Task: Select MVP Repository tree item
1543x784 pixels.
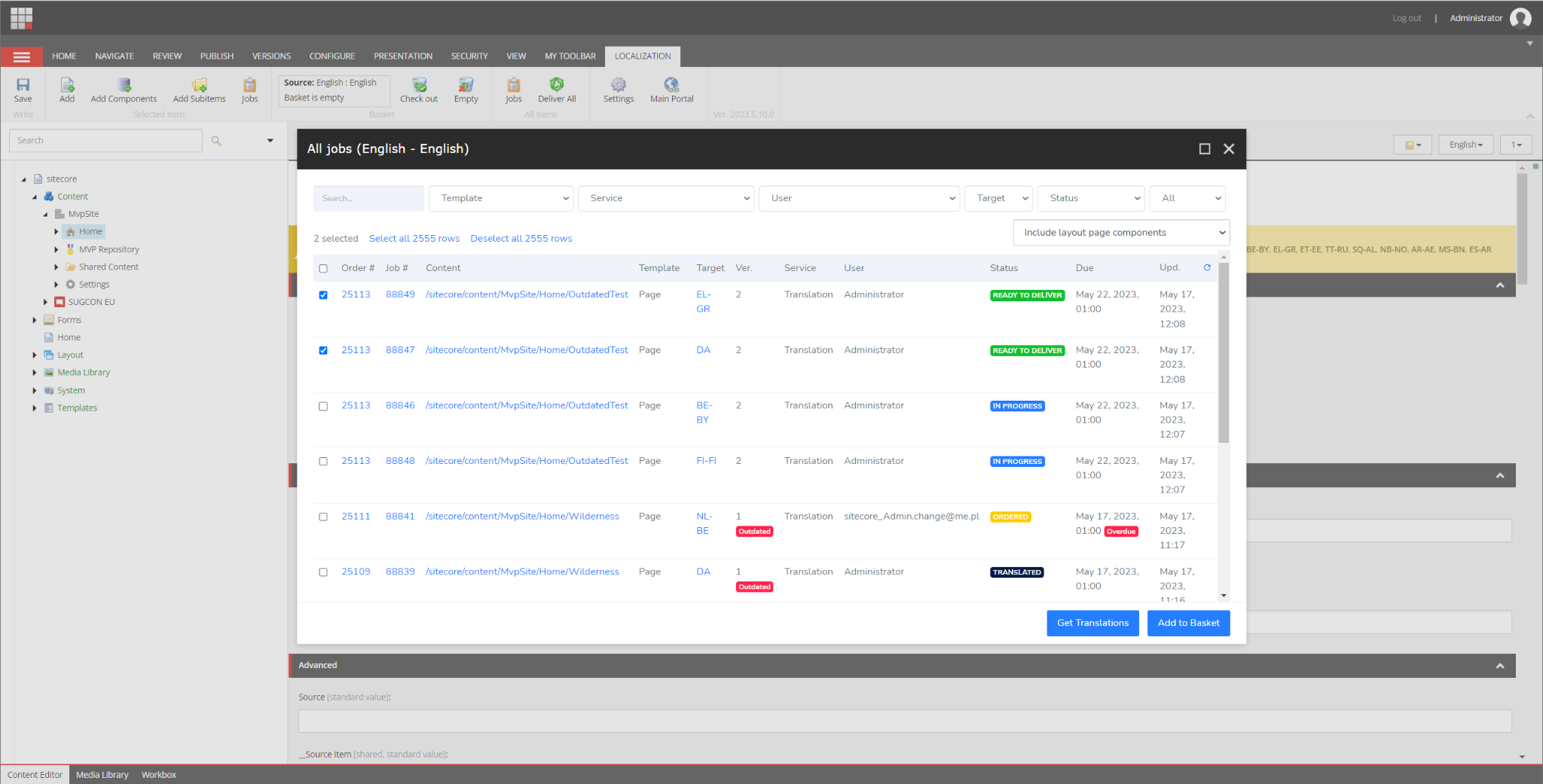Action: tap(108, 249)
